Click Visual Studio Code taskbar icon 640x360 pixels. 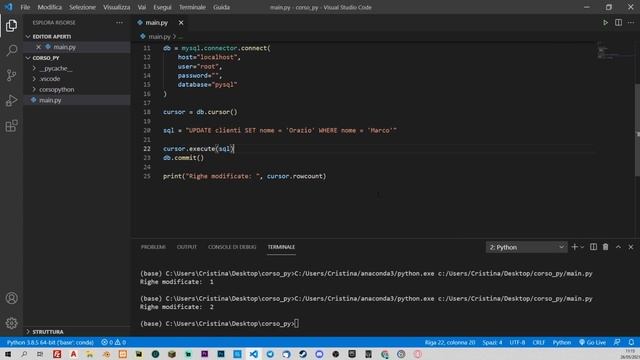(253, 354)
